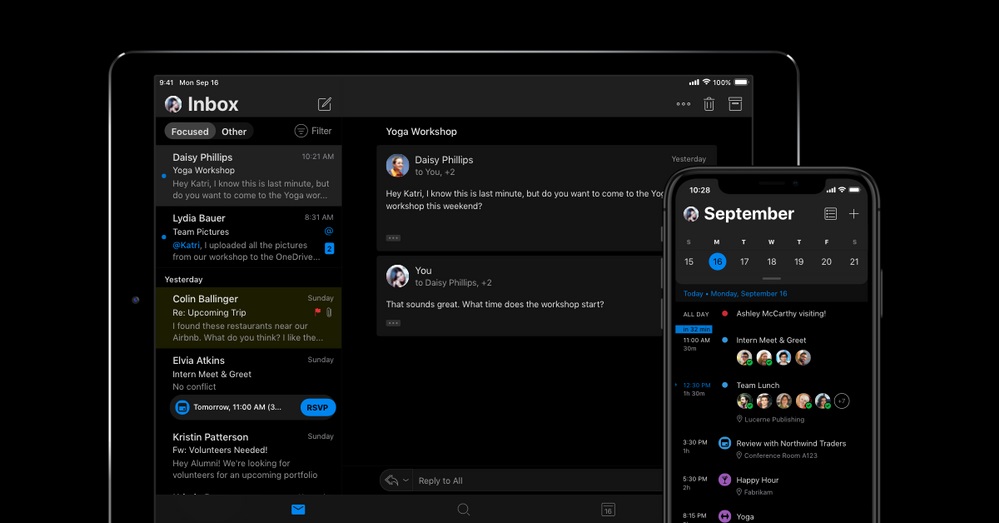Click the calendar icon in the invite pill
This screenshot has height=523, width=999.
click(x=182, y=407)
